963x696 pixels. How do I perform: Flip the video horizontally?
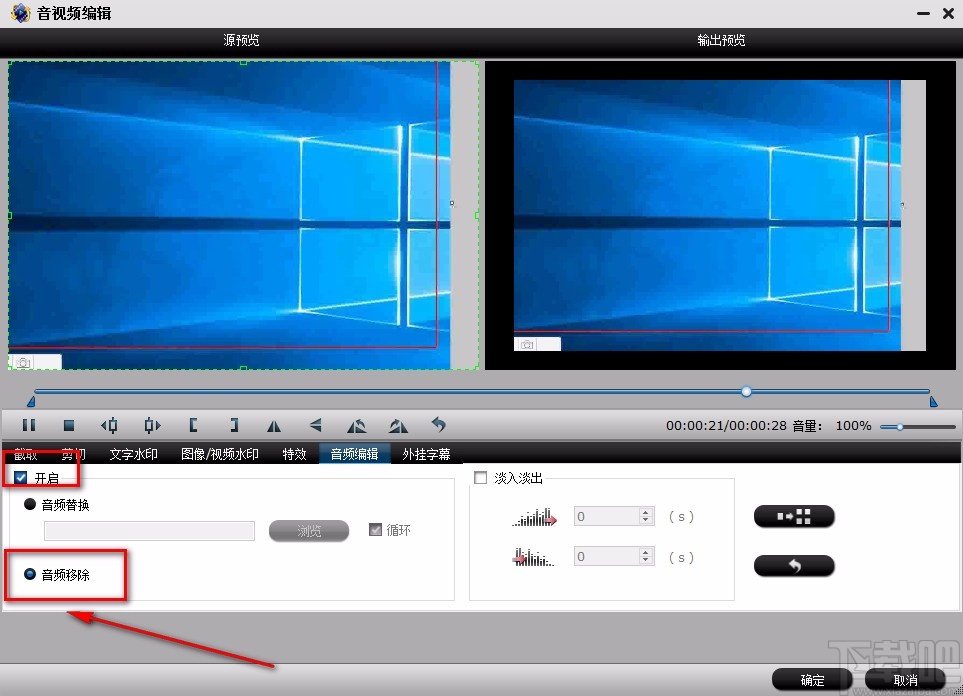274,425
